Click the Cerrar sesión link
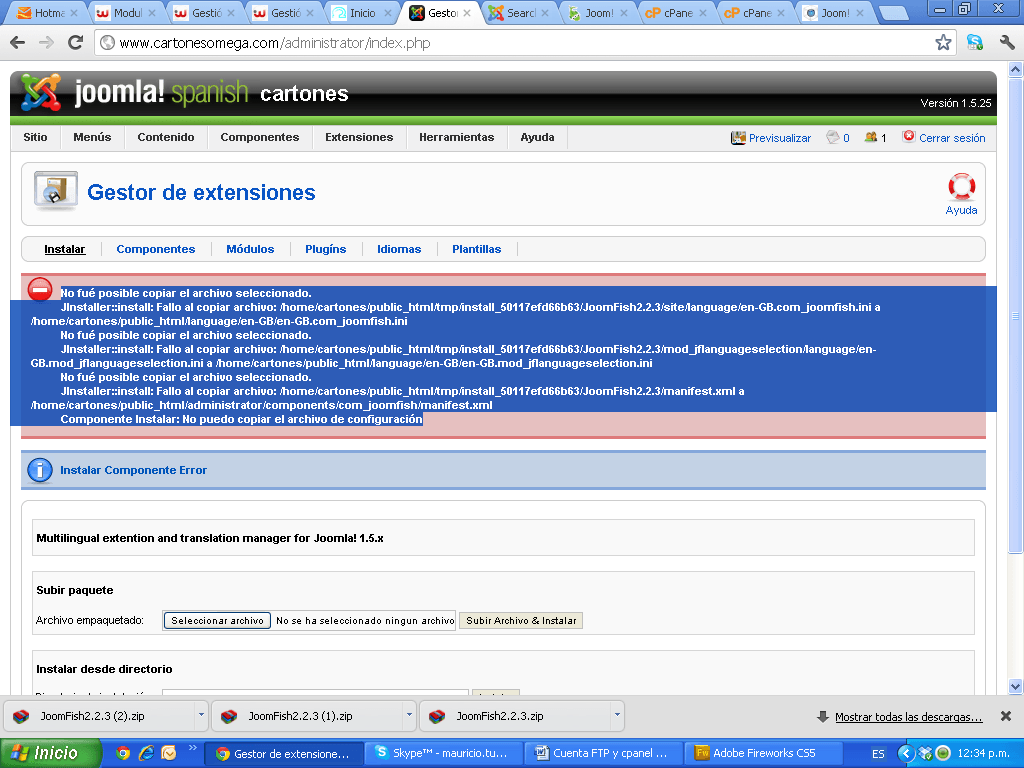 click(x=952, y=138)
